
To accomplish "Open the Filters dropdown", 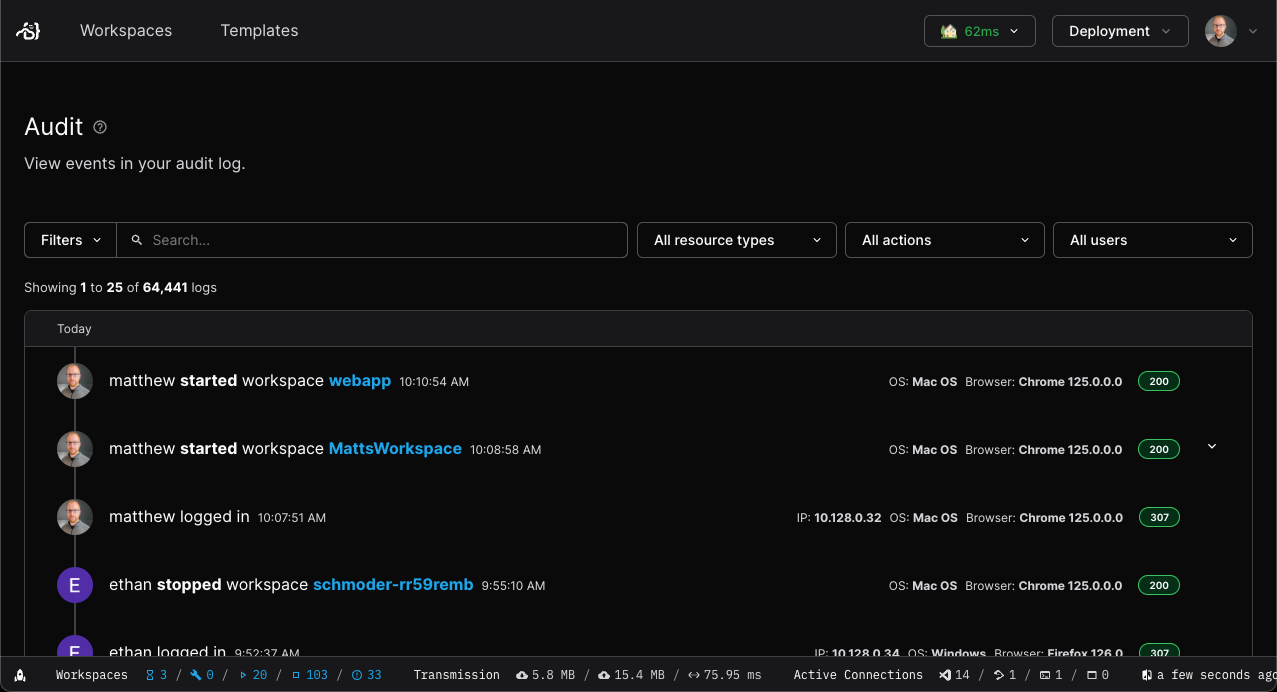I will [x=69, y=240].
